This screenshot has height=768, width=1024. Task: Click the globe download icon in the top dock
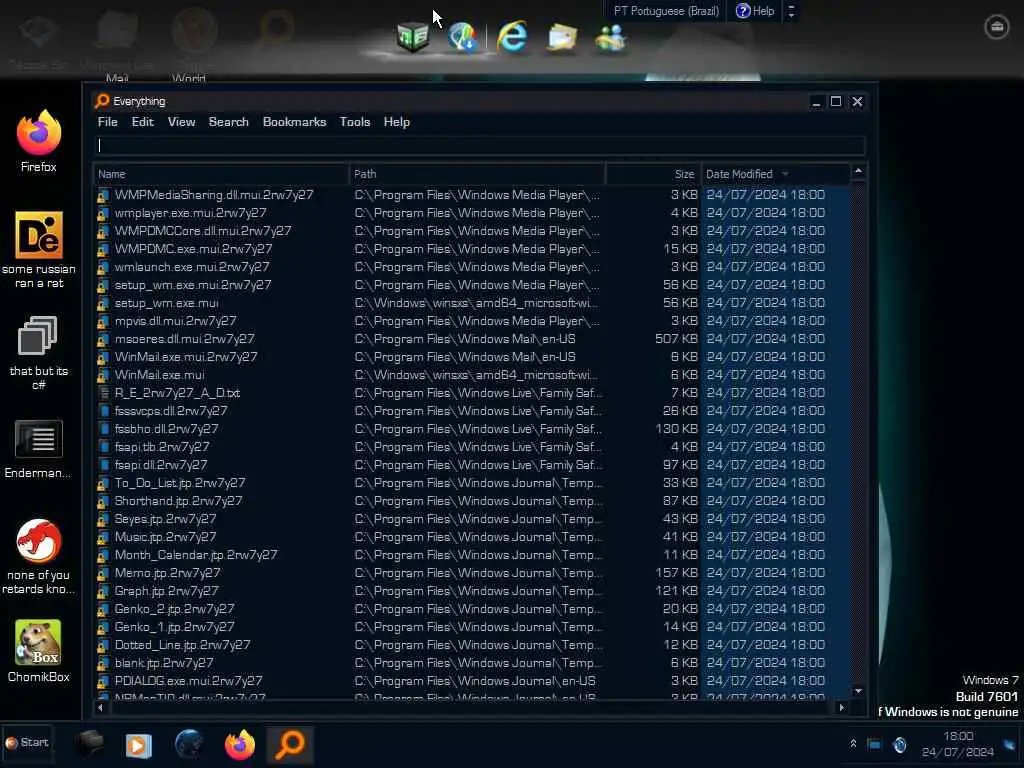[462, 37]
